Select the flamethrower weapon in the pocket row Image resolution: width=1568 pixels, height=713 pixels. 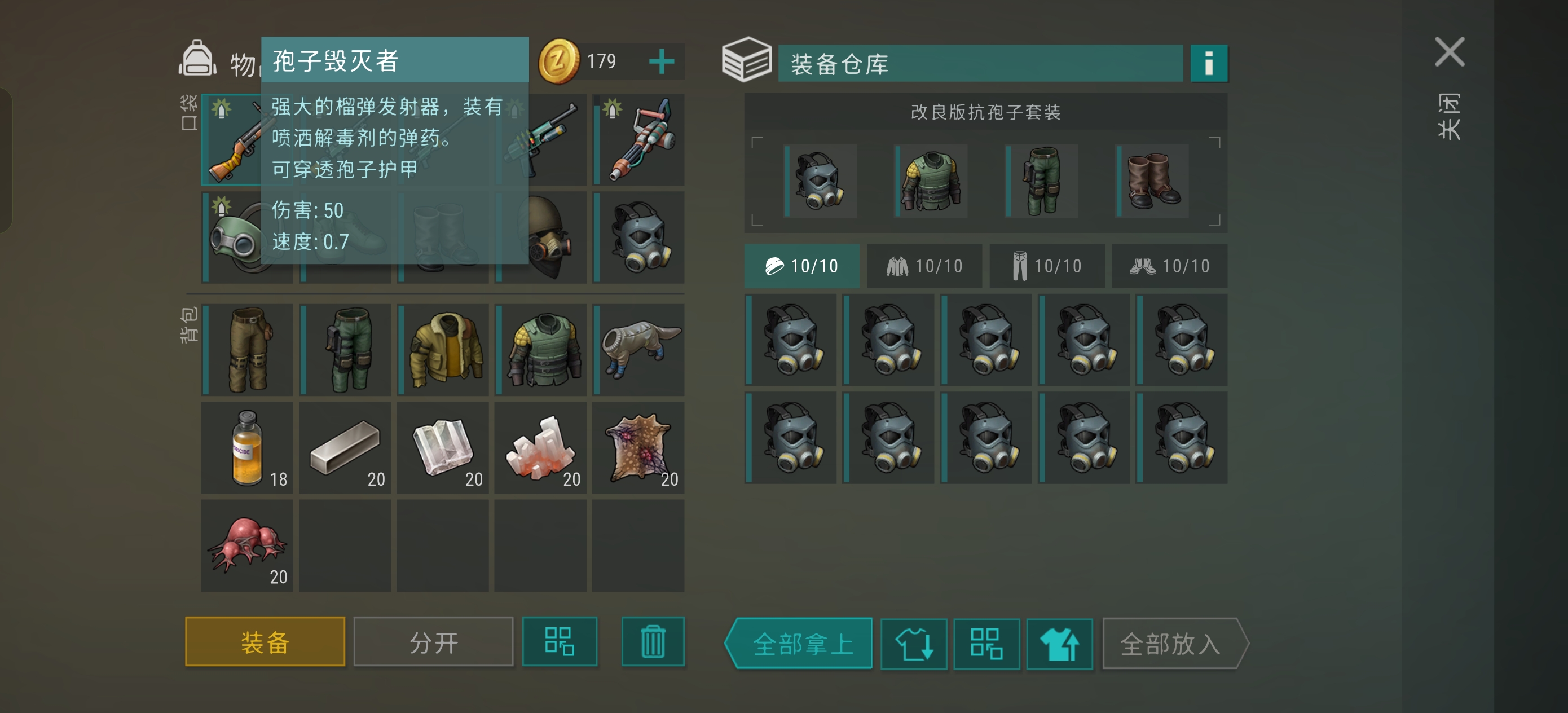point(638,139)
